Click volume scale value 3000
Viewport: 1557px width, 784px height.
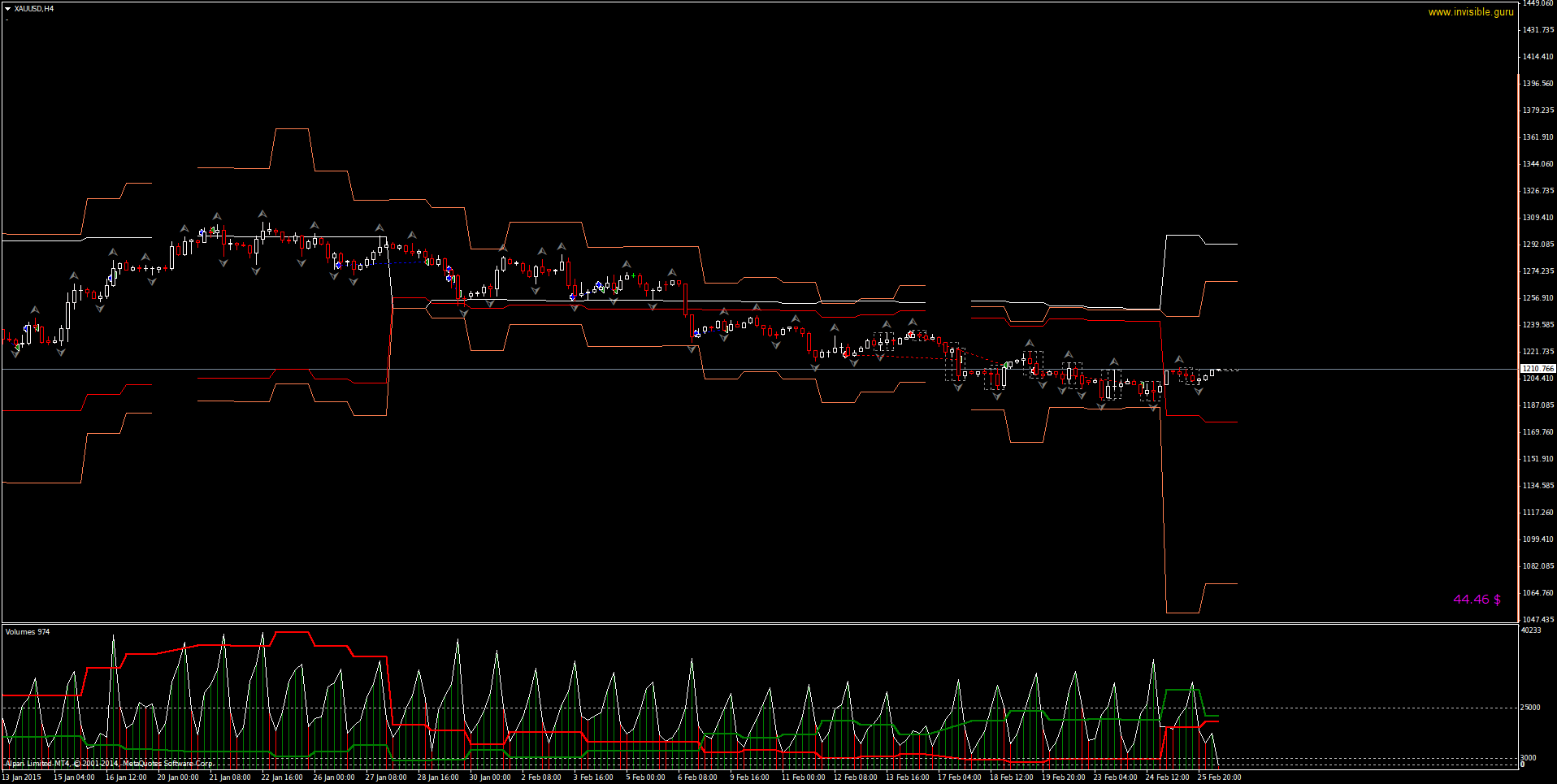point(1529,758)
